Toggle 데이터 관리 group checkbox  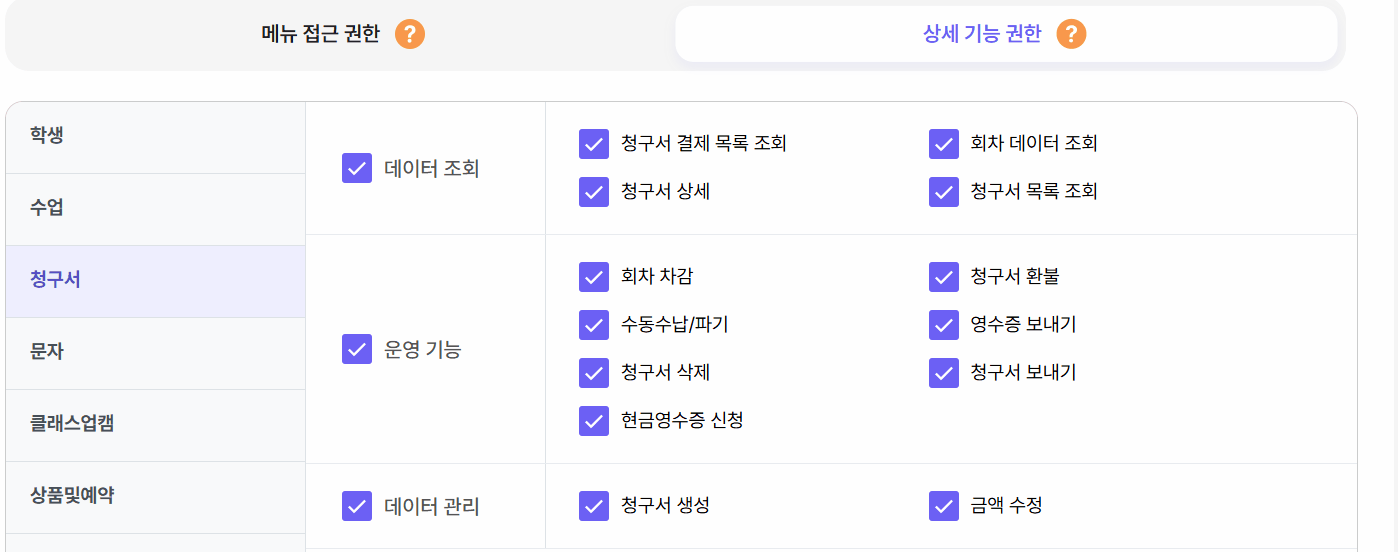(357, 506)
